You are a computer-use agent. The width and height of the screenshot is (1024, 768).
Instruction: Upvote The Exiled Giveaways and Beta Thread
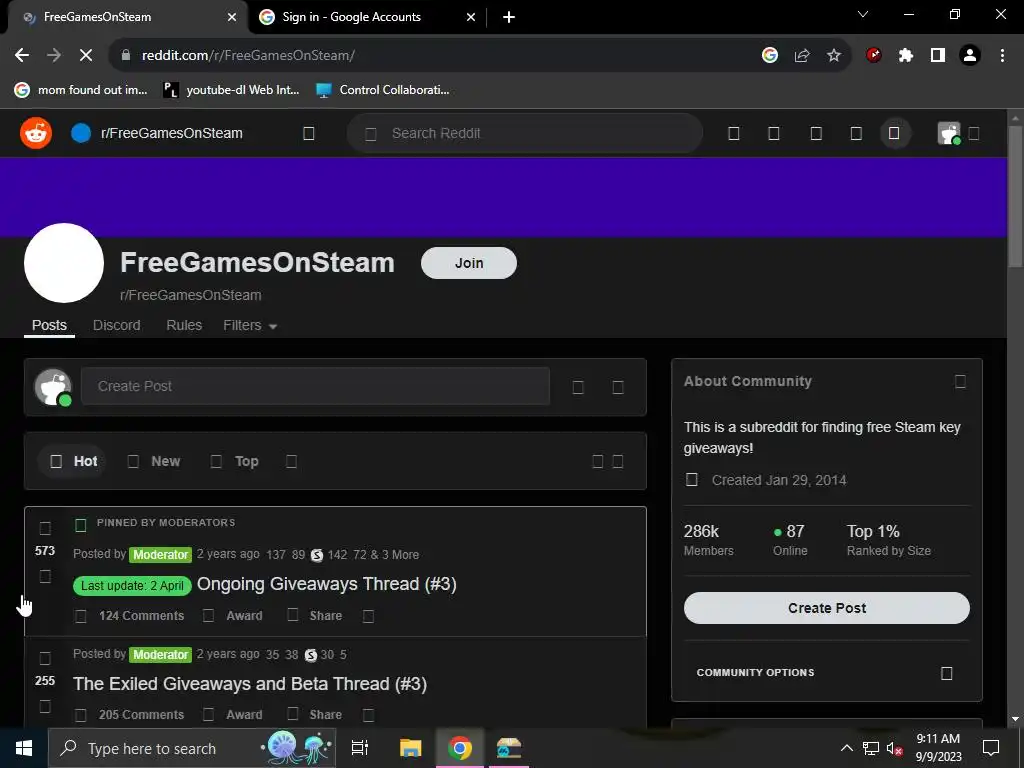pyautogui.click(x=45, y=658)
